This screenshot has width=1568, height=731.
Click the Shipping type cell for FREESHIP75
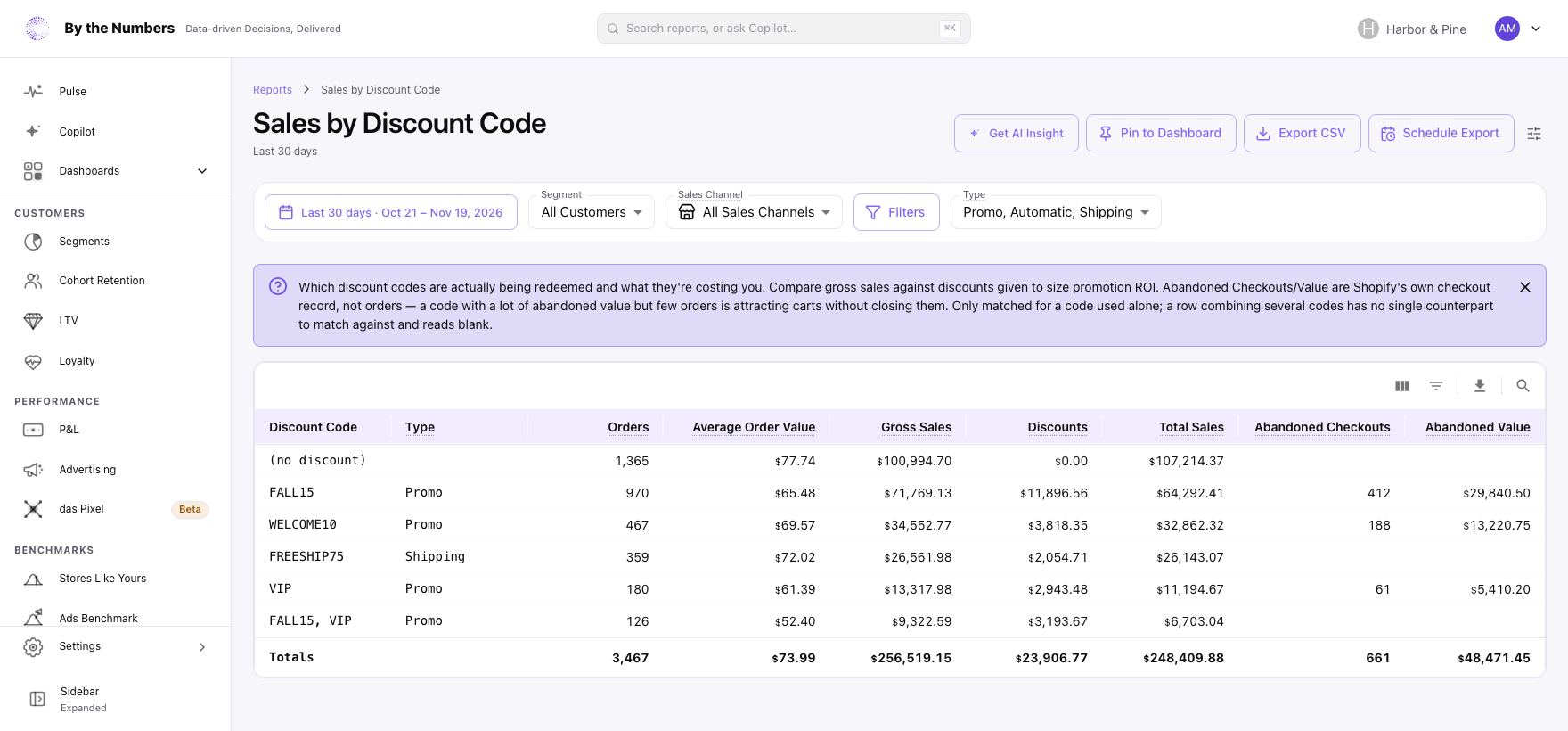coord(435,557)
